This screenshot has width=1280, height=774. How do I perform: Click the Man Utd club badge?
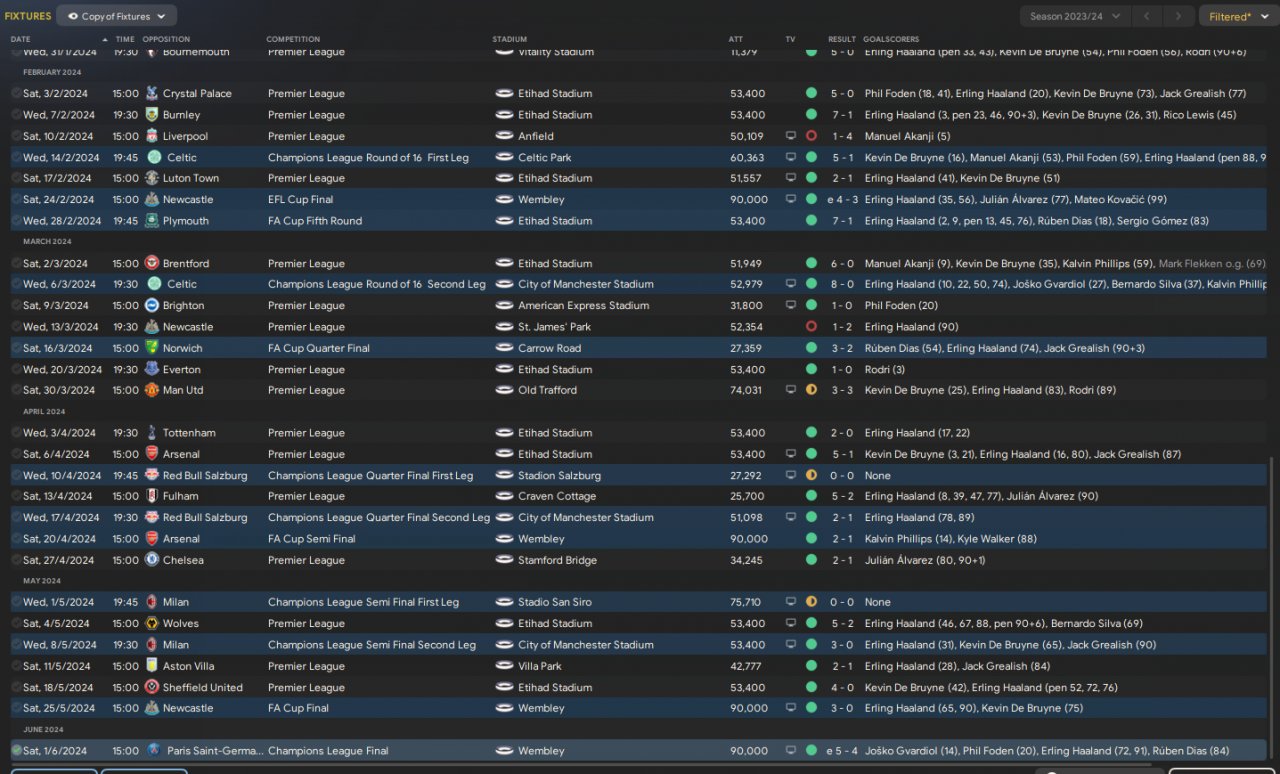(152, 390)
